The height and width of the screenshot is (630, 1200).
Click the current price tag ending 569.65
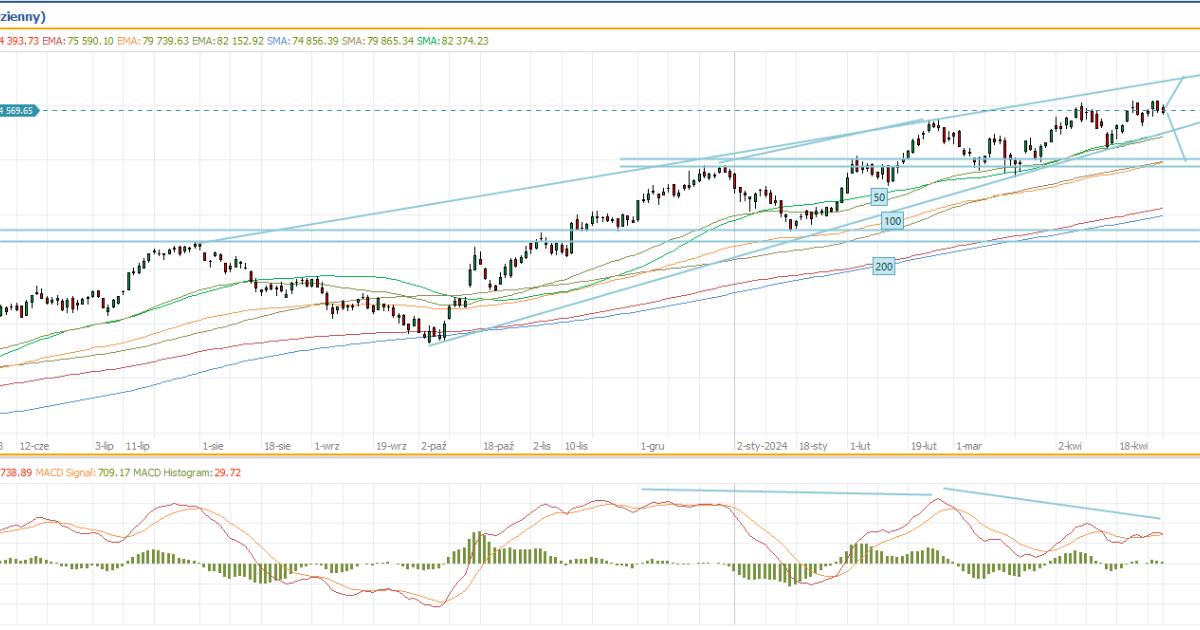click(x=19, y=111)
